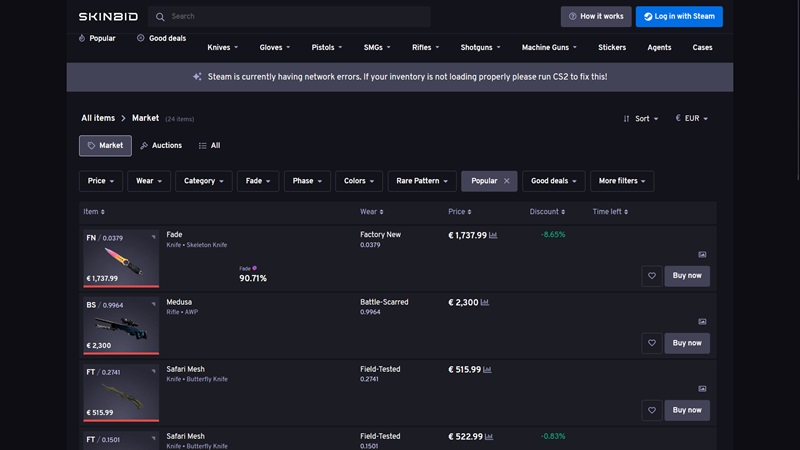Open price chart icon next to € 1,737.99
Image resolution: width=800 pixels, height=450 pixels.
[493, 235]
